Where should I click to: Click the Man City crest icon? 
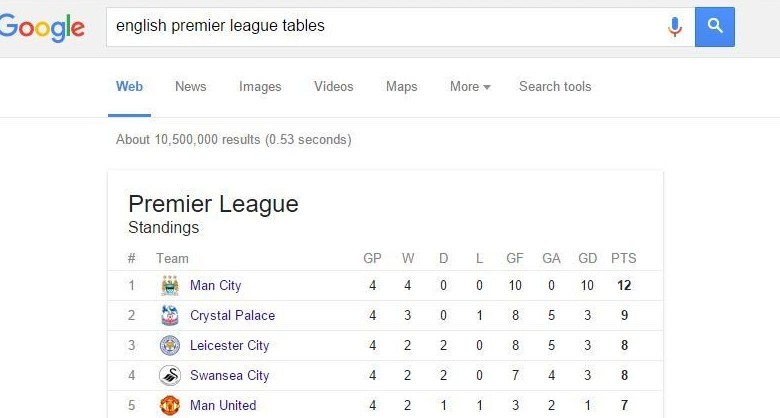pyautogui.click(x=170, y=286)
